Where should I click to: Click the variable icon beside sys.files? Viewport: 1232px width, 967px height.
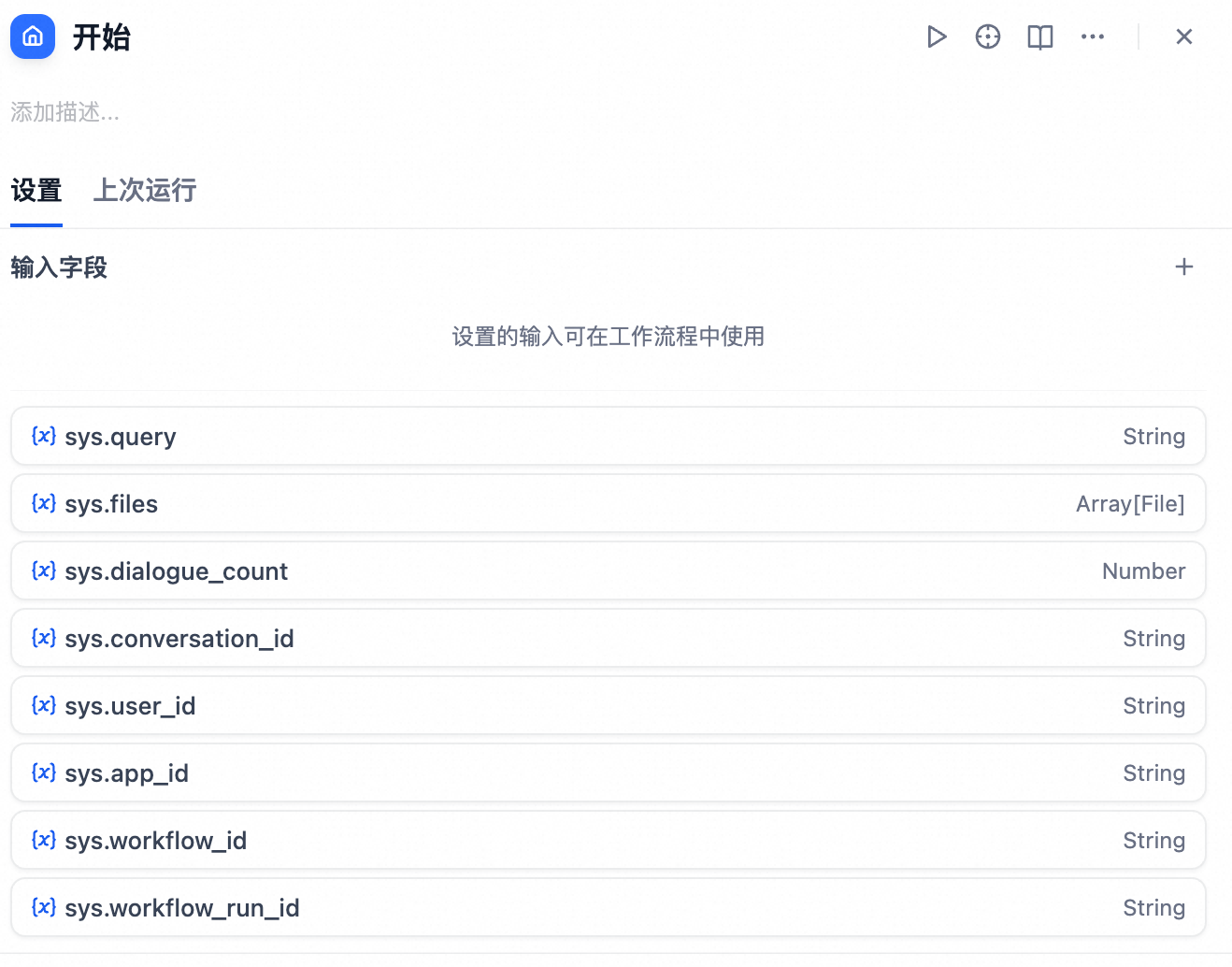[x=44, y=503]
